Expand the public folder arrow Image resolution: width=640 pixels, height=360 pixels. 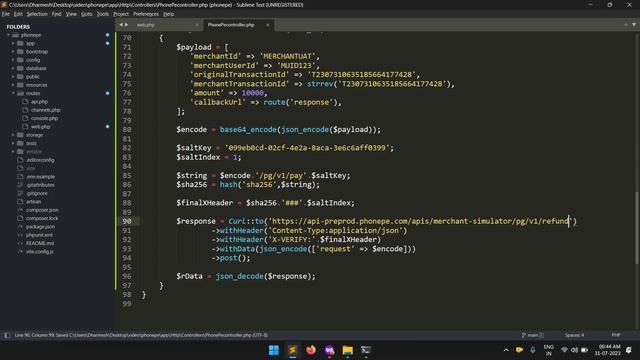click(x=13, y=77)
